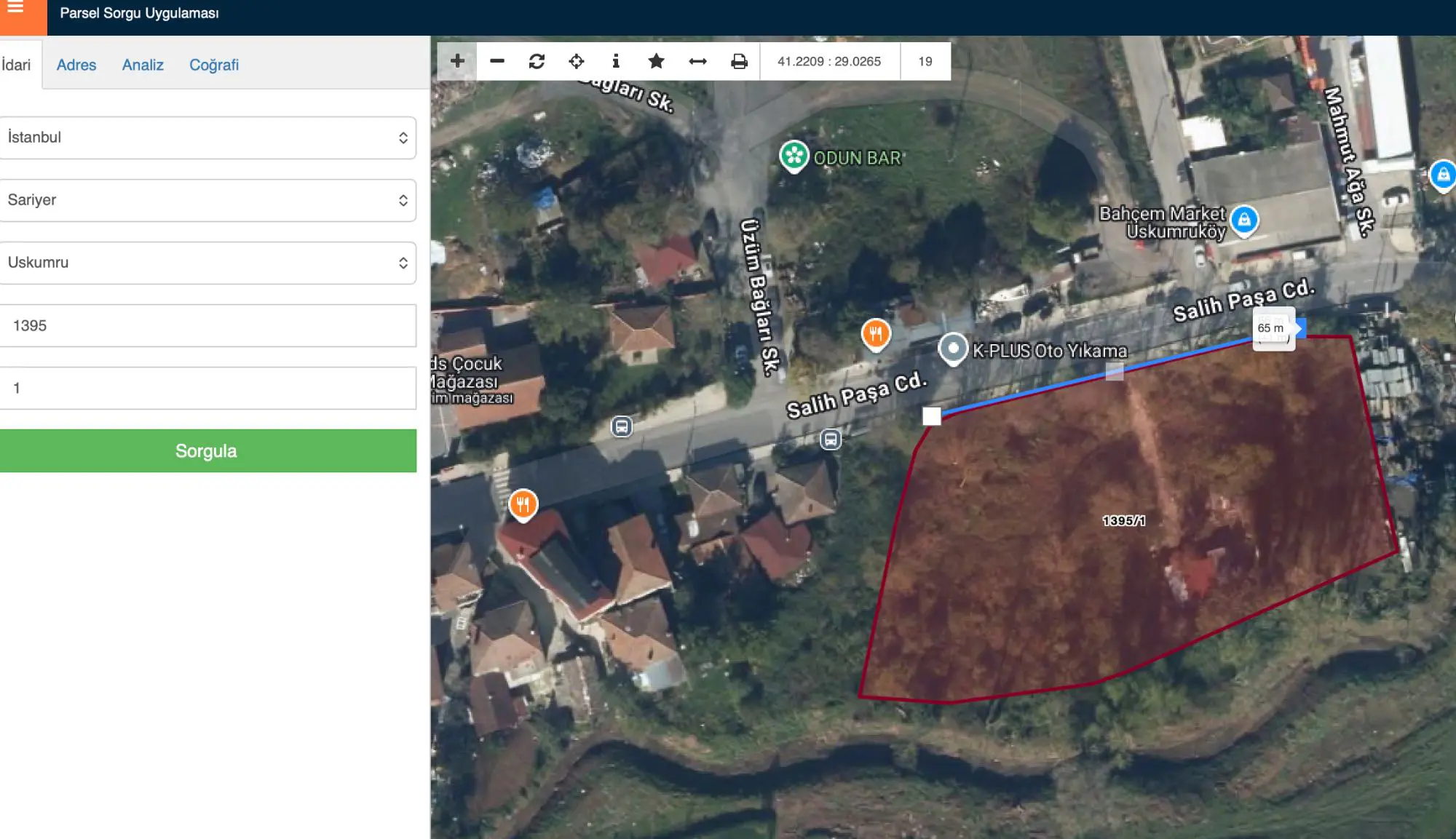Screen dimensions: 1456x839
Task: Switch to the İdari tab
Action: [16, 65]
